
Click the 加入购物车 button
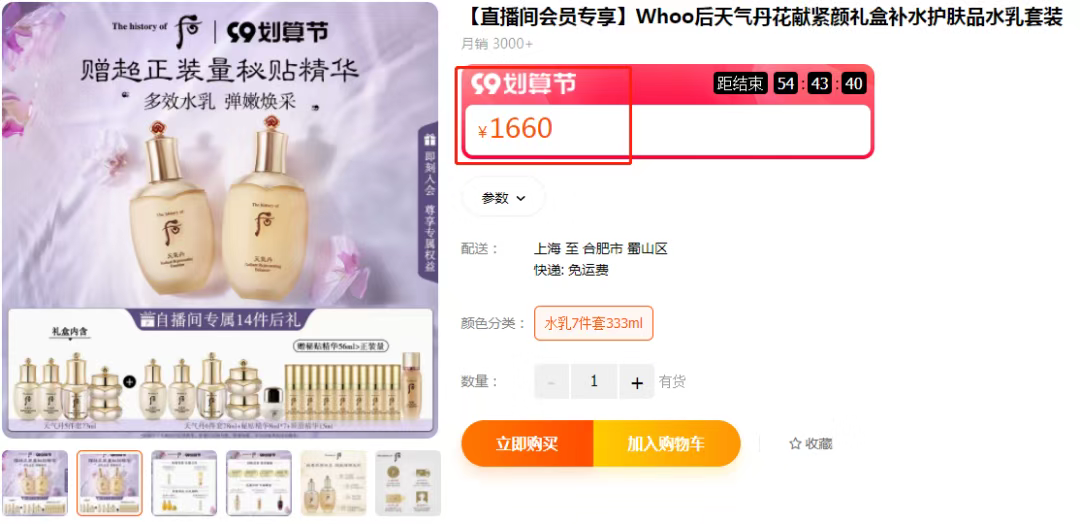pos(666,443)
